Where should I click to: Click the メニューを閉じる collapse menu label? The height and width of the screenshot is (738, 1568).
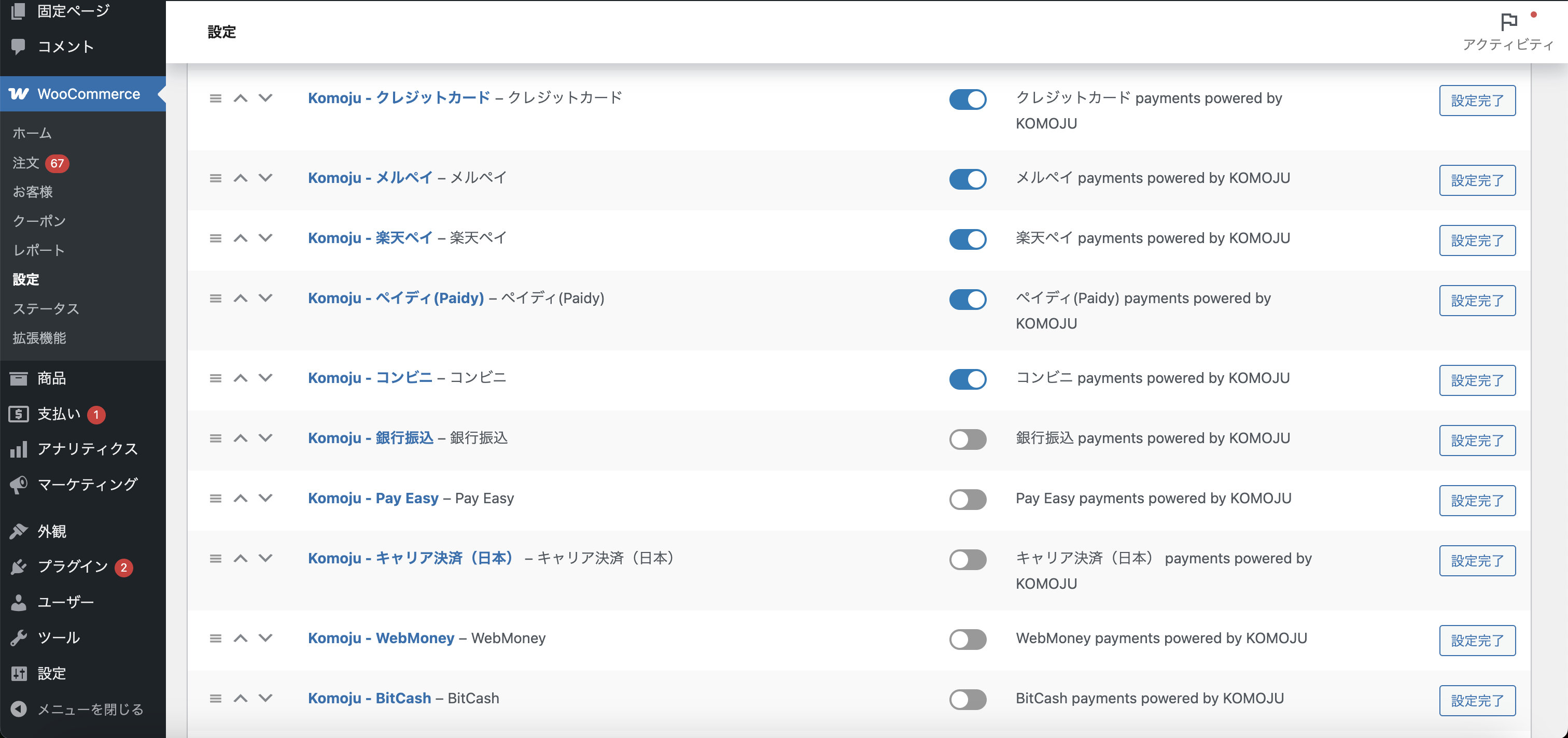[x=91, y=709]
